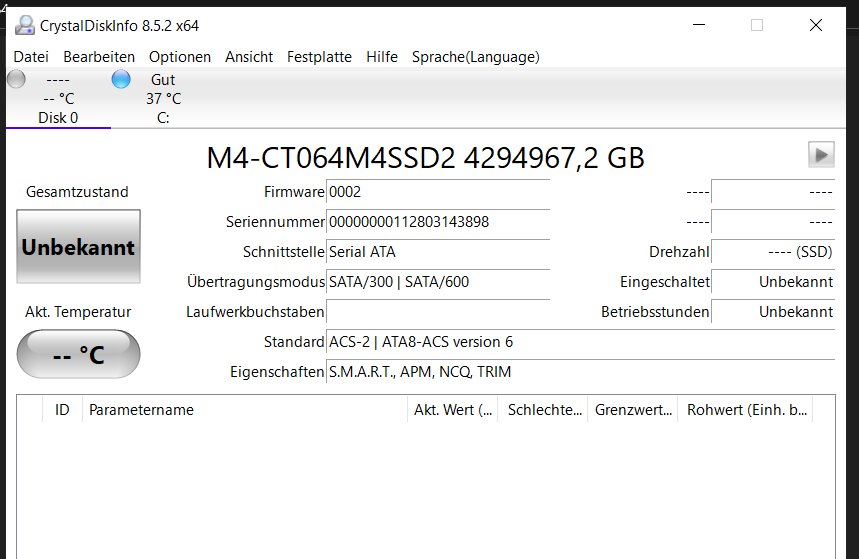This screenshot has width=859, height=559.
Task: Click the Schlechte... column header
Action: [x=542, y=410]
